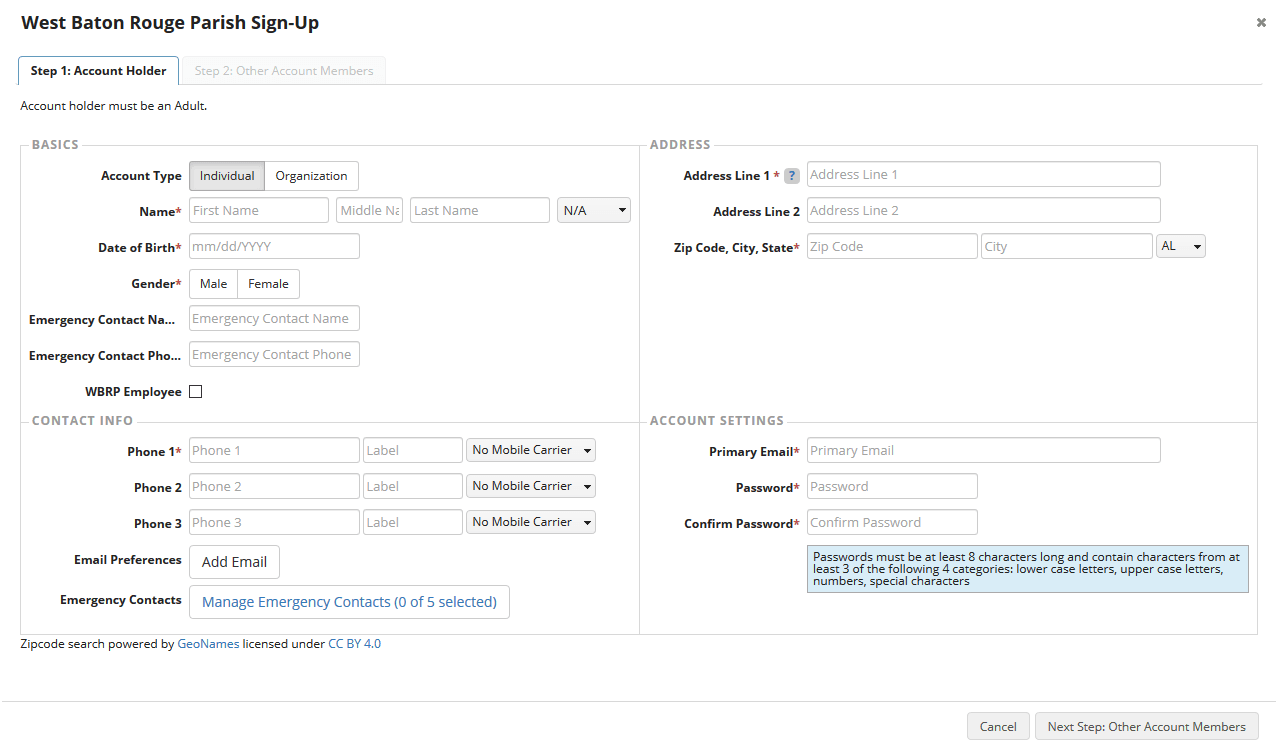Open the CC BY 4.0 license link
Screen dimensions: 1276x752
[354, 644]
